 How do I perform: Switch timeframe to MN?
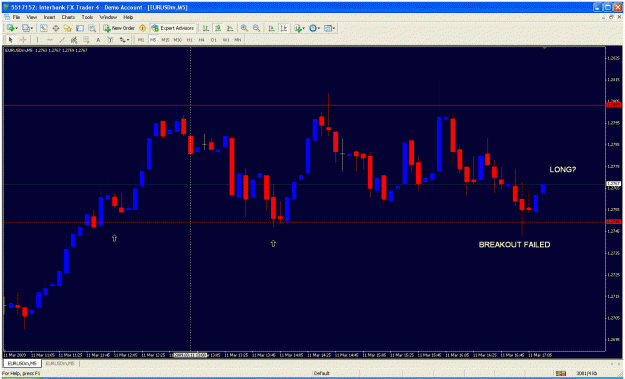point(238,39)
